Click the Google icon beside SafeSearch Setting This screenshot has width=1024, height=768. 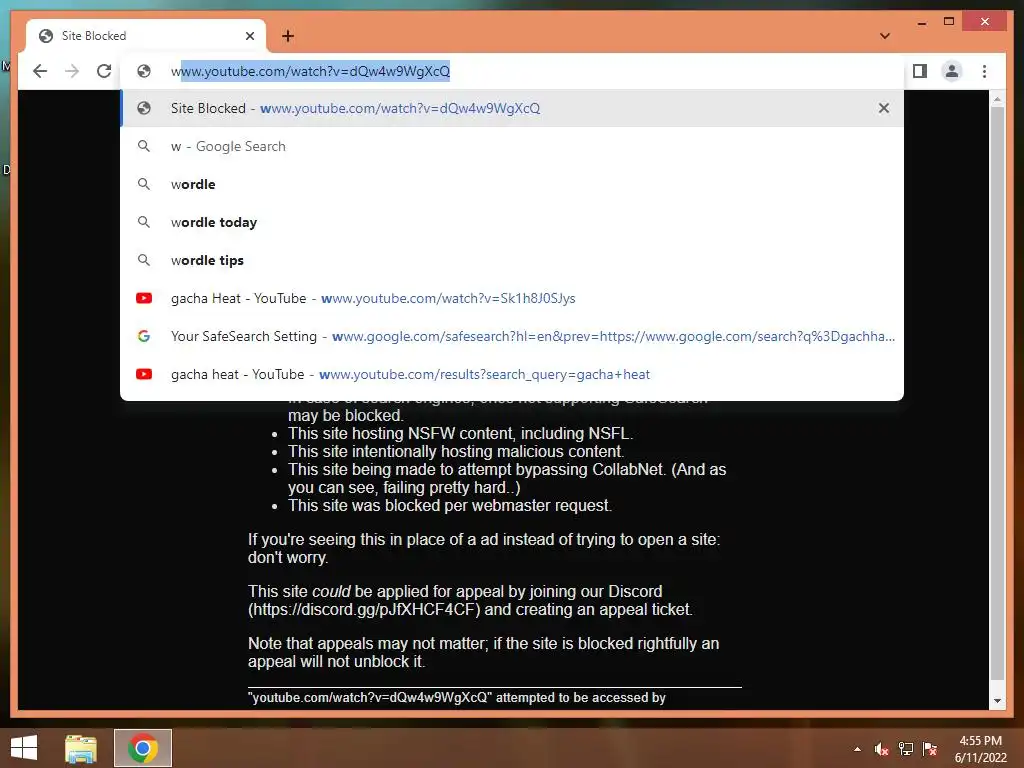[144, 336]
